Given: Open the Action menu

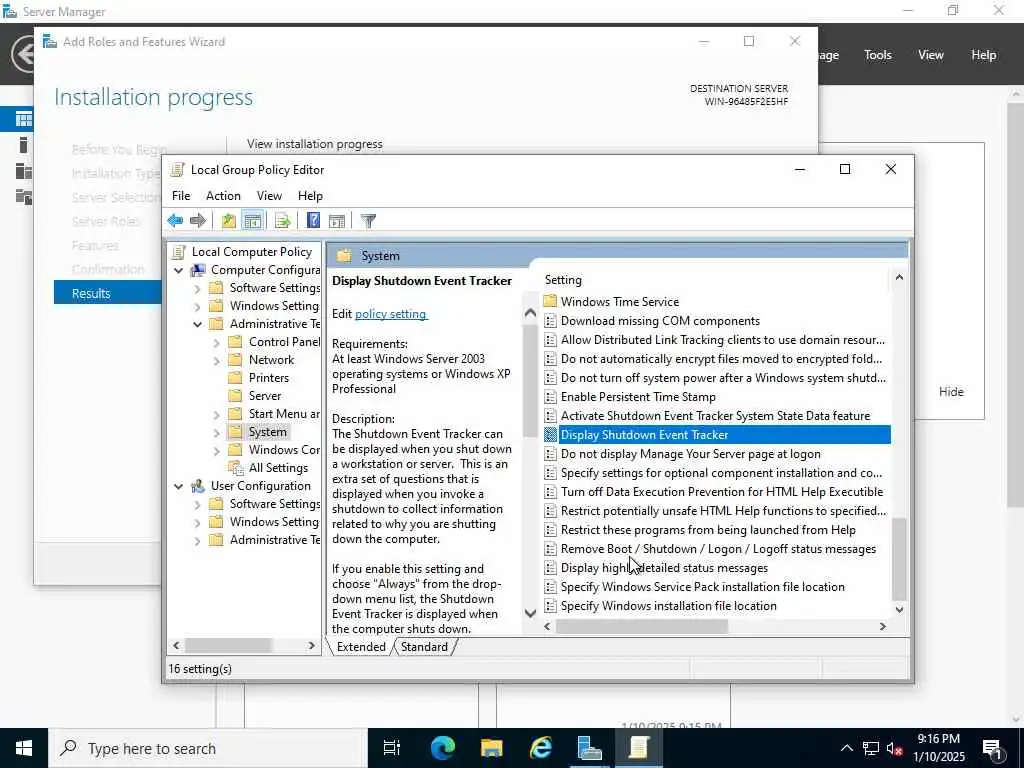Looking at the screenshot, I should coord(223,196).
